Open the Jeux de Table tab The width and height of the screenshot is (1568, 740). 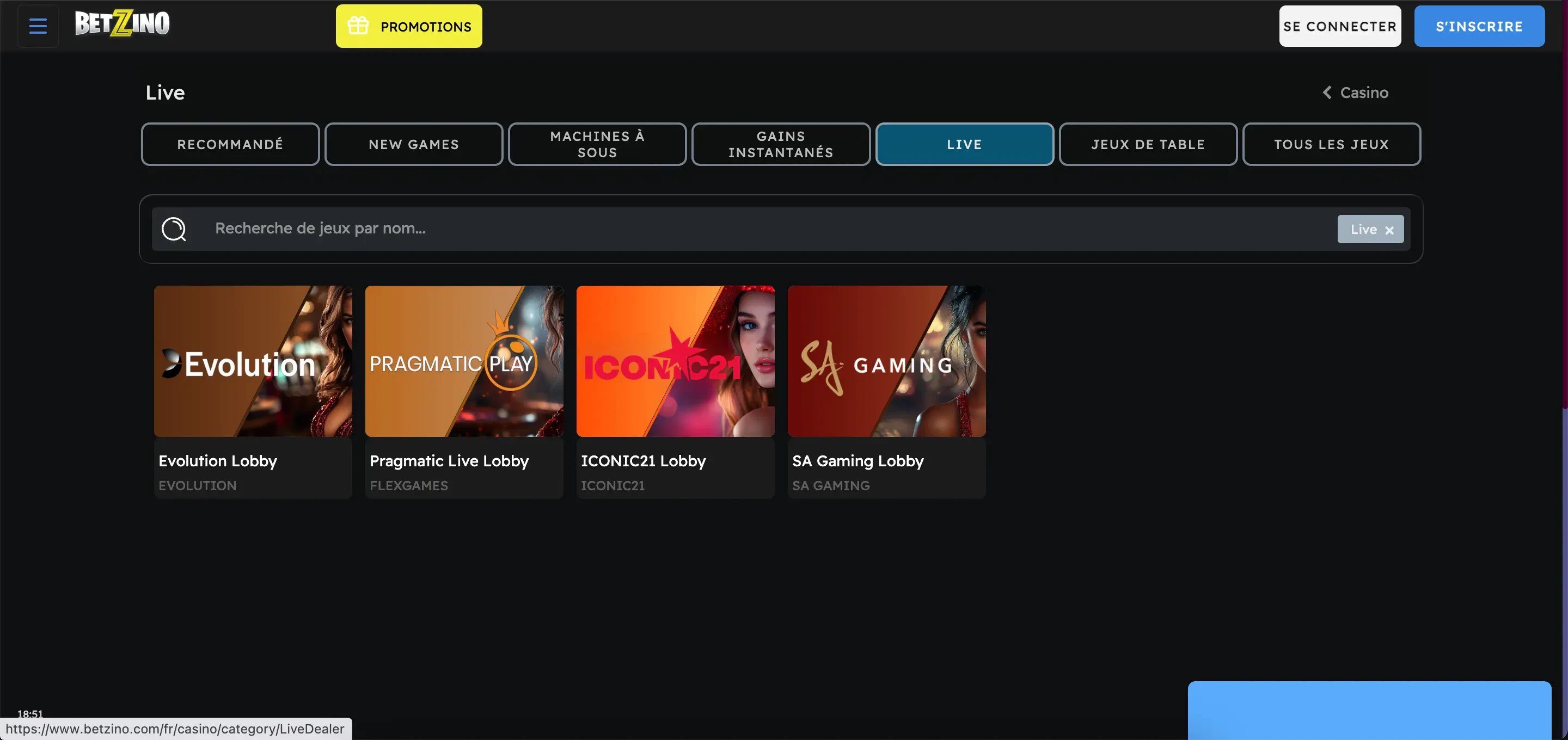(x=1148, y=144)
